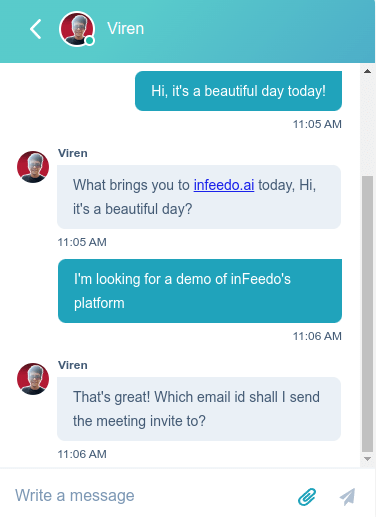Click the scrollbar track above the thumb
The width and height of the screenshot is (376, 517).
point(367,126)
